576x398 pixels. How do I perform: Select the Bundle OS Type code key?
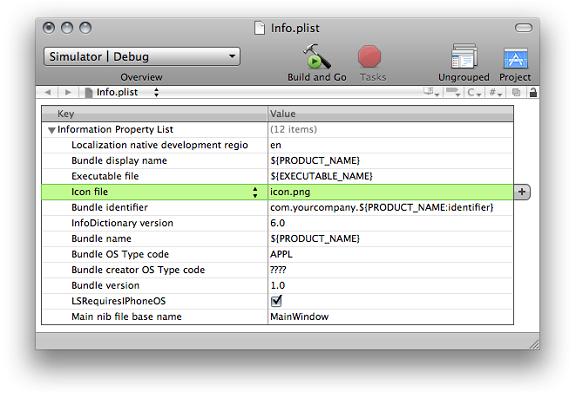pos(120,254)
